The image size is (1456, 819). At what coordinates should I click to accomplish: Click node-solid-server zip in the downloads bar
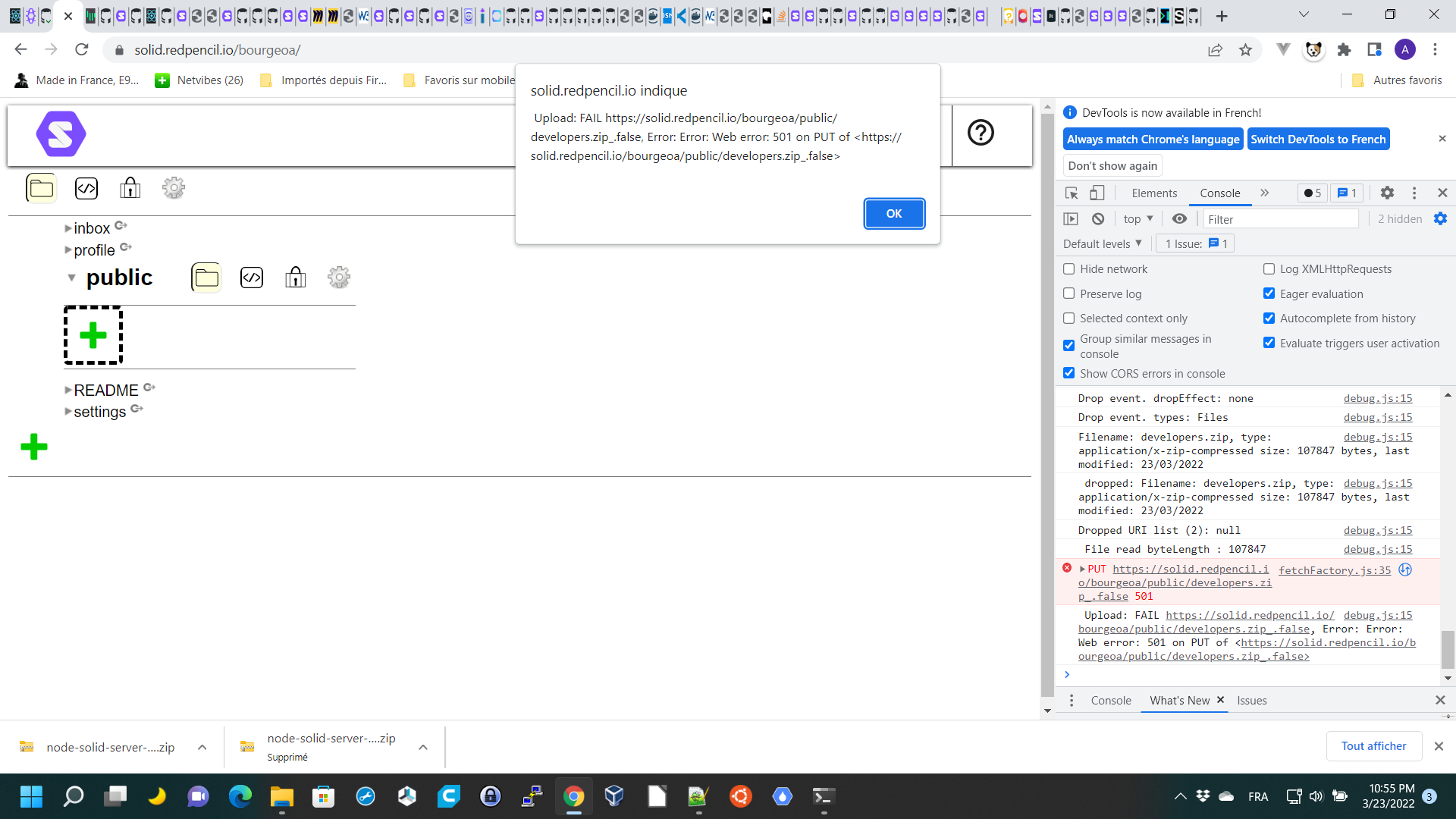(x=111, y=746)
